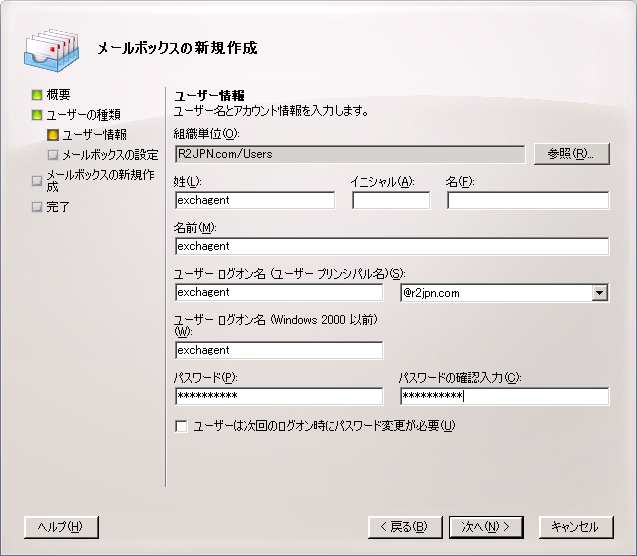
Task: Proceed with the 次へ(N) button
Action: (486, 527)
